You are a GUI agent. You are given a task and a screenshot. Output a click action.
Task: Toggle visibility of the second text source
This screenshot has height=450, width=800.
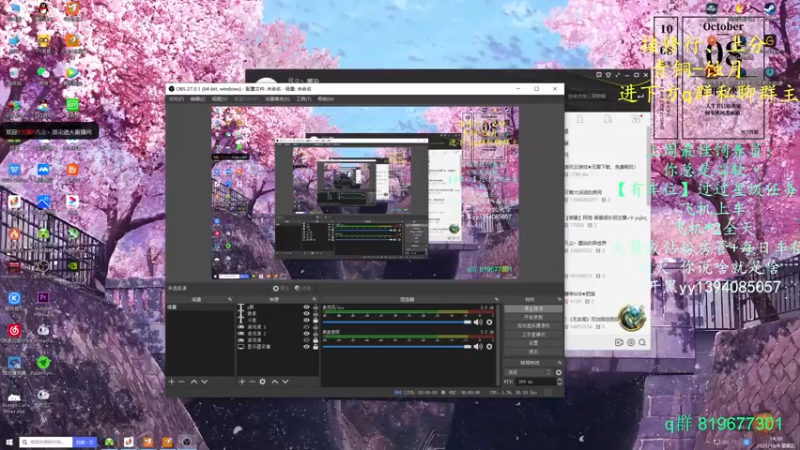306,314
